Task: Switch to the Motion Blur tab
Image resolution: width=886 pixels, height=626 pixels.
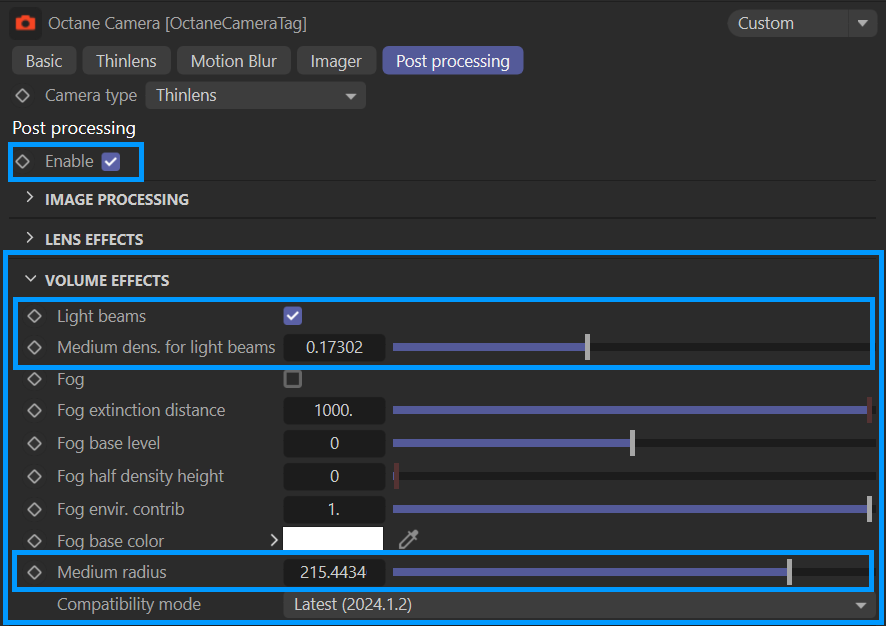Action: pos(233,61)
